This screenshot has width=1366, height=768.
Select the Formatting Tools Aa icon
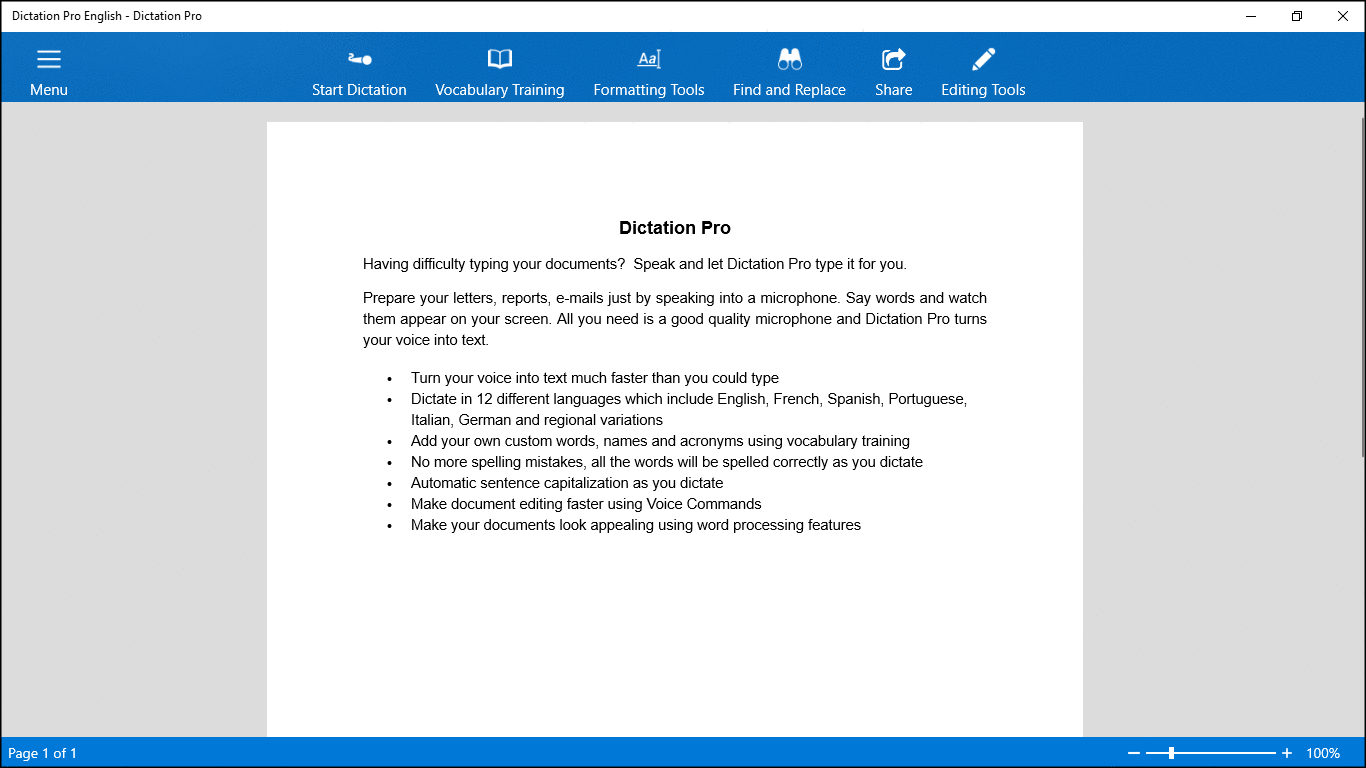click(648, 59)
